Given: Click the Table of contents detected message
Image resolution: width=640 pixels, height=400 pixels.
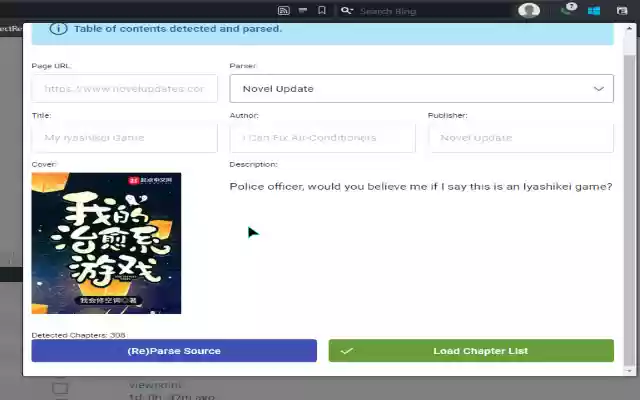Looking at the screenshot, I should point(178,29).
